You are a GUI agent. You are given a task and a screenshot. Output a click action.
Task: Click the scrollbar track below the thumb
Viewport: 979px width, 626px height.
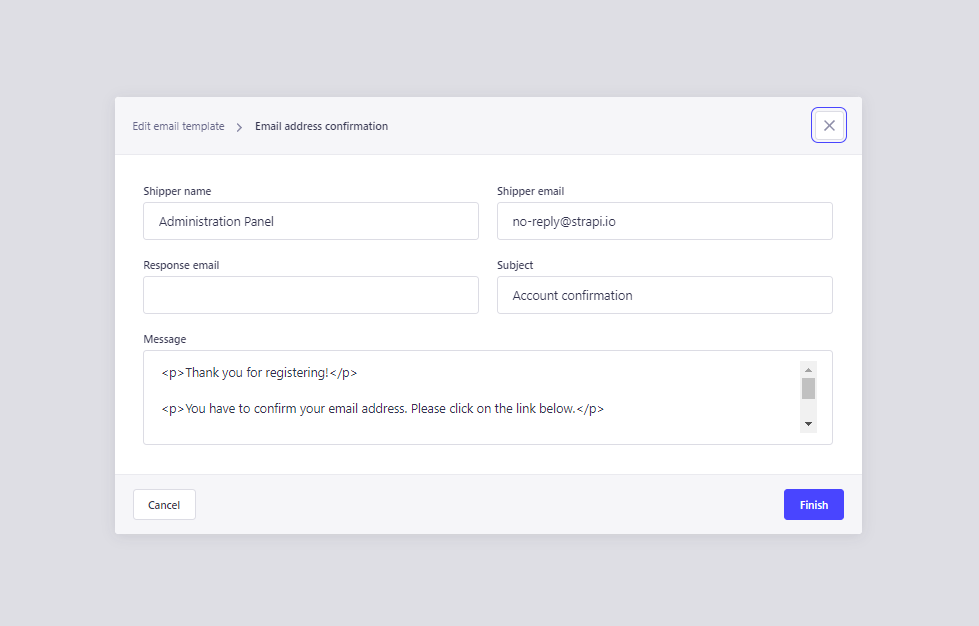coord(808,412)
